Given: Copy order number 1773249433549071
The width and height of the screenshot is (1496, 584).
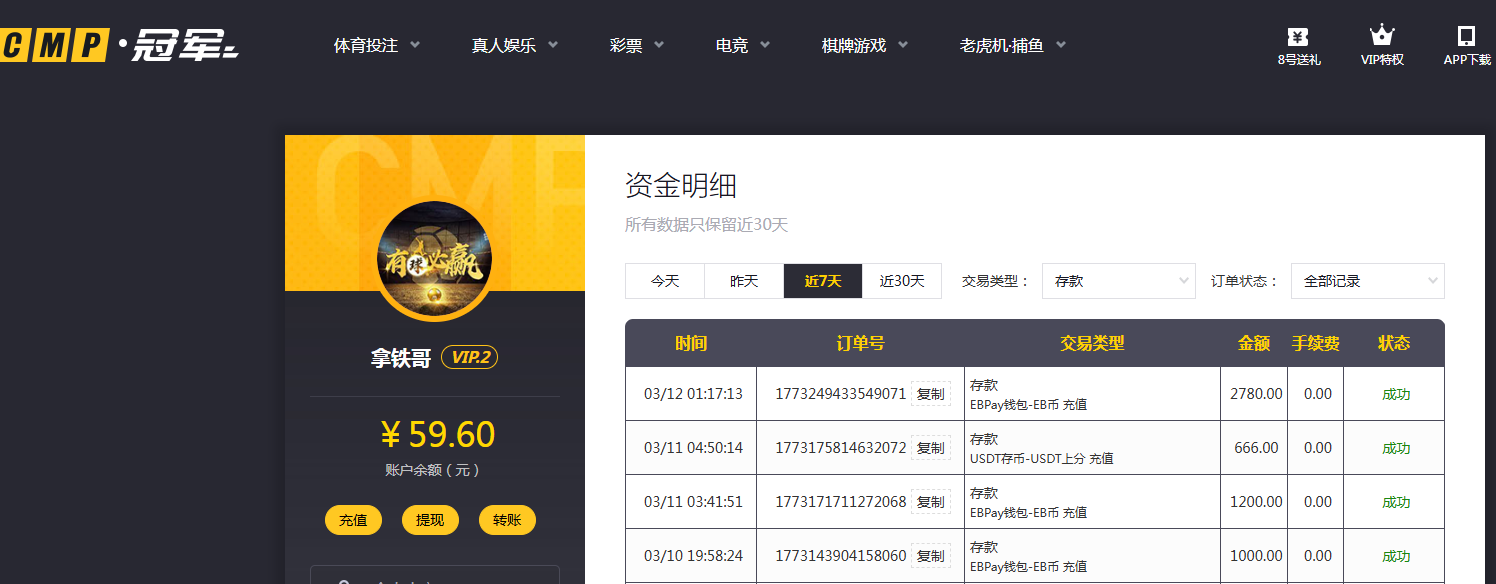Looking at the screenshot, I should tap(930, 394).
